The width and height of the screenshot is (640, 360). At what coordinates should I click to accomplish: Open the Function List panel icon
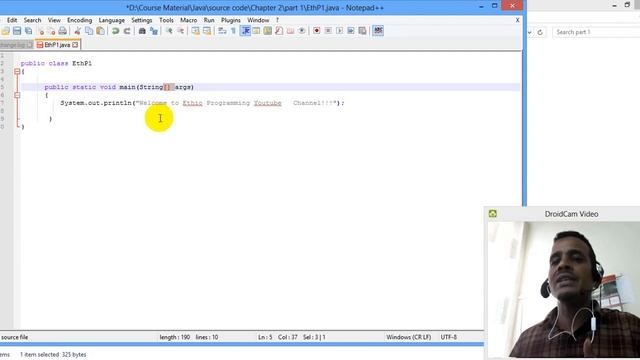pos(279,31)
